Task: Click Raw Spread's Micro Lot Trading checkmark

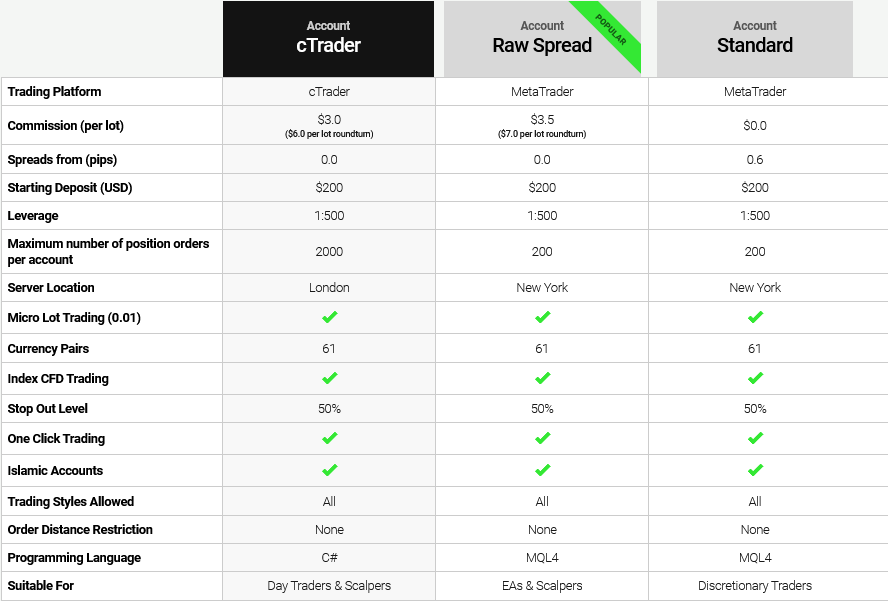Action: (542, 317)
